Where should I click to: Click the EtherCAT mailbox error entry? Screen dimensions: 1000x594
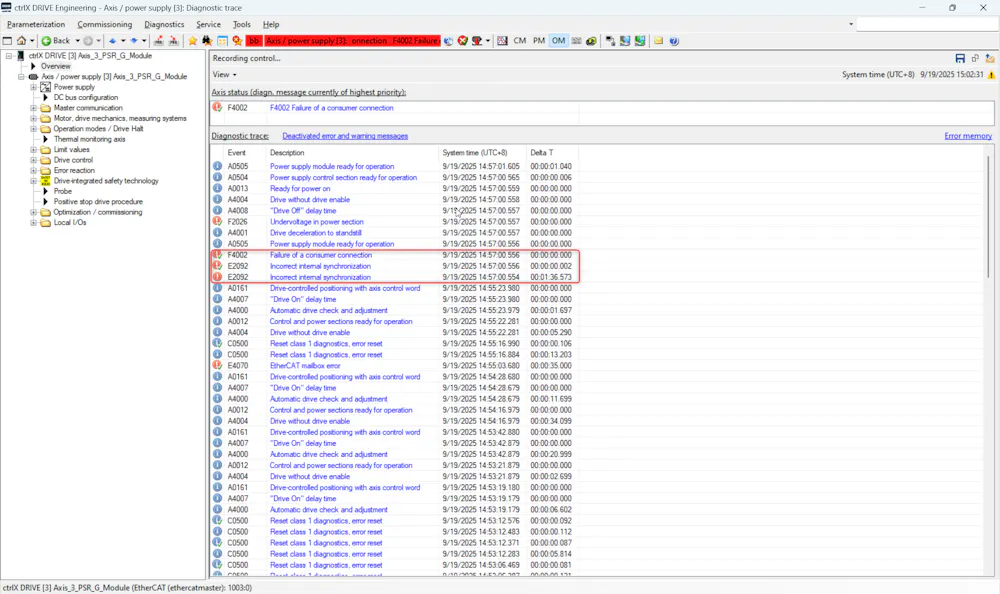[305, 366]
